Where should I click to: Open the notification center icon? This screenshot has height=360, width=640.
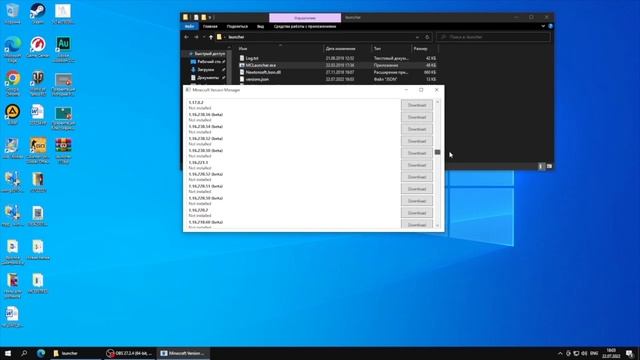[629, 353]
